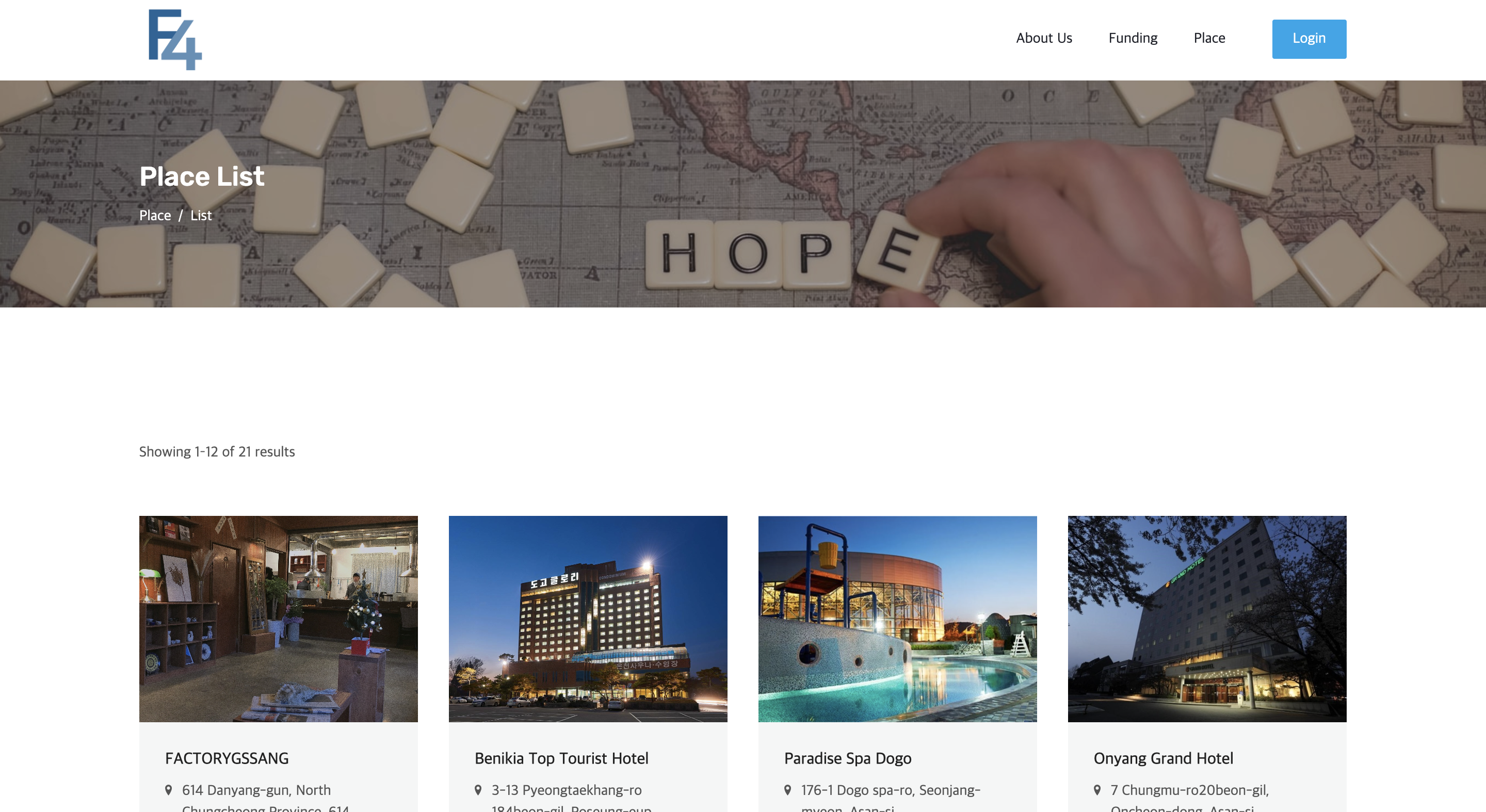This screenshot has width=1486, height=812.
Task: Click location pin under Paradise Spa Dogo
Action: [x=787, y=789]
